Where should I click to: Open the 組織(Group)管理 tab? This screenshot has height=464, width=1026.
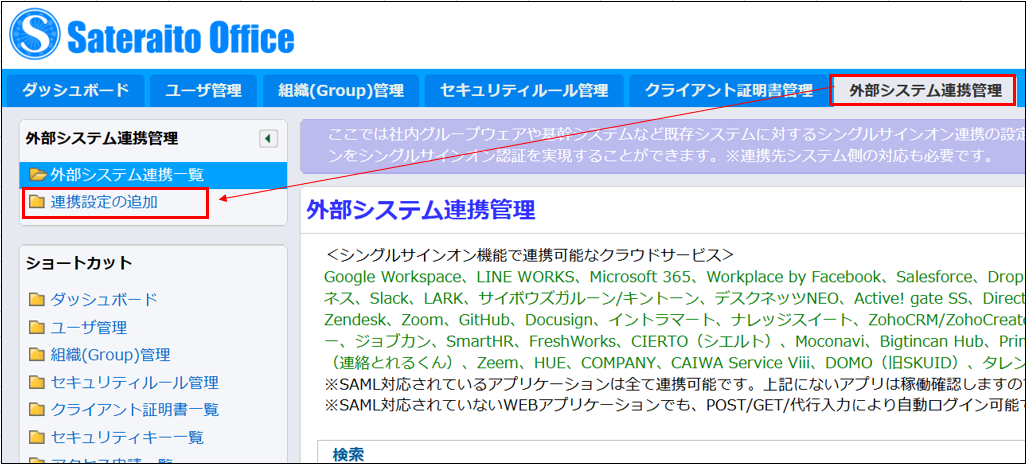point(340,90)
